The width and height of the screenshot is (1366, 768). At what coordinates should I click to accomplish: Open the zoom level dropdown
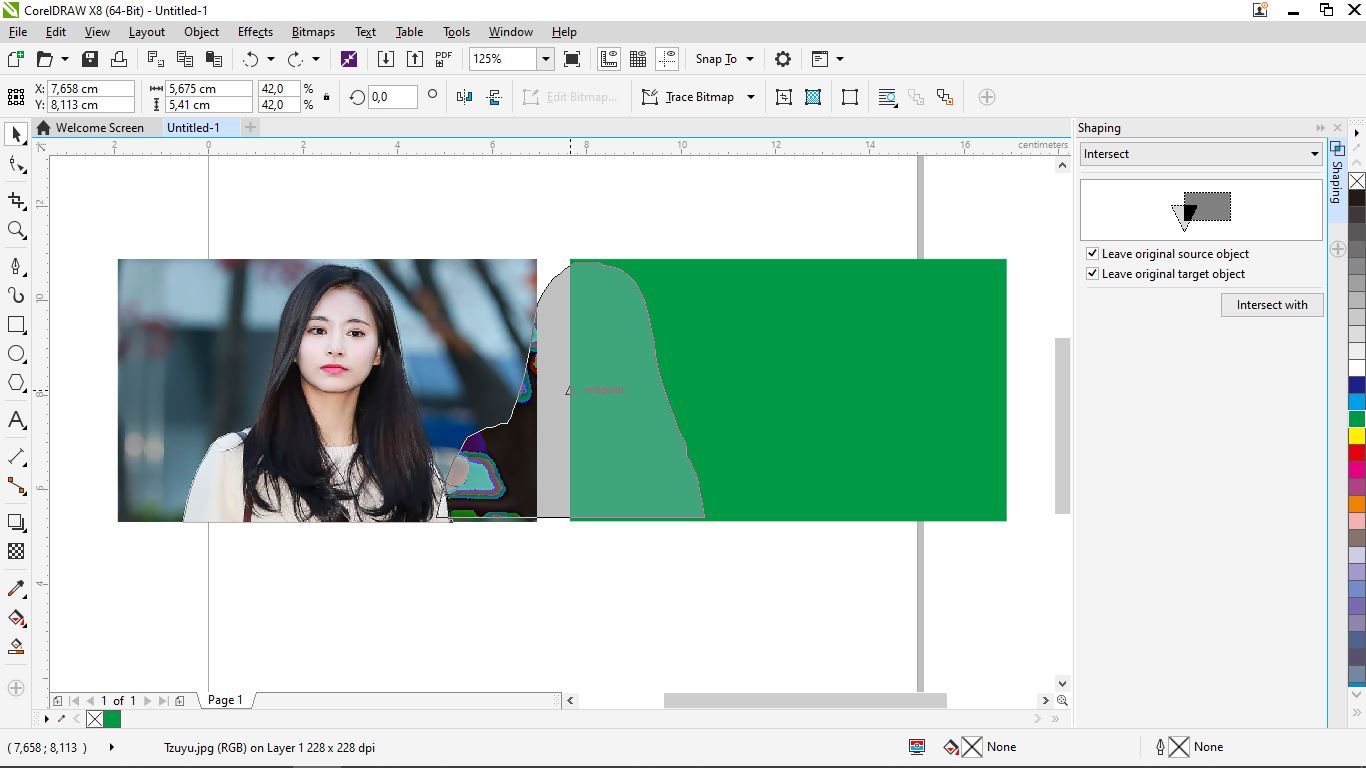point(546,59)
